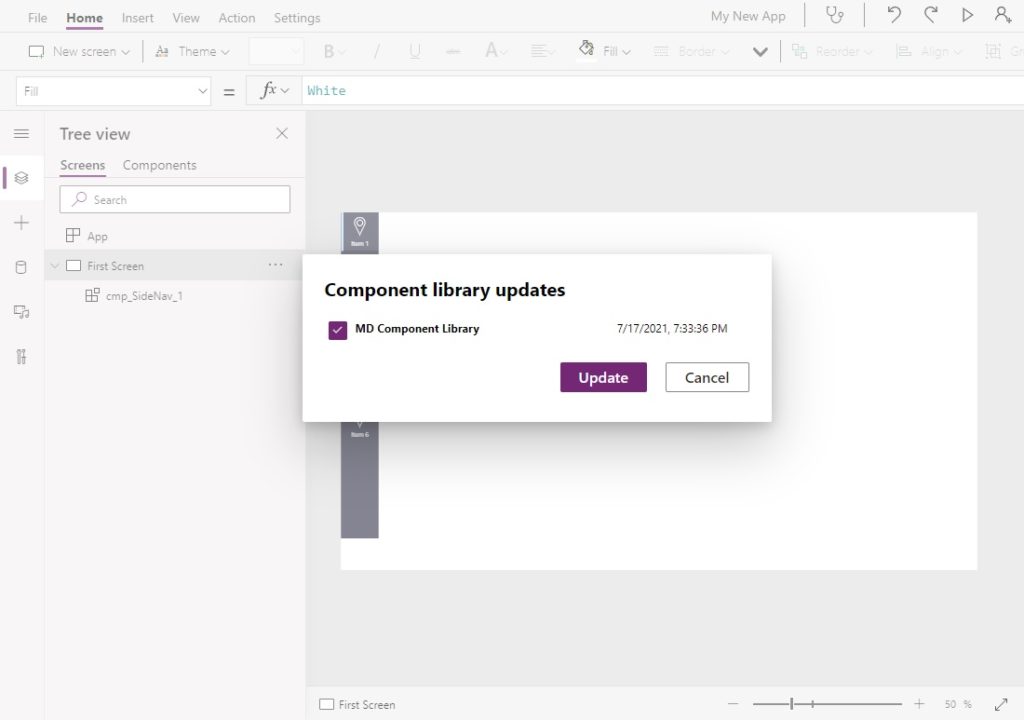This screenshot has width=1024, height=720.
Task: Click the zoom slider track
Action: click(x=827, y=704)
